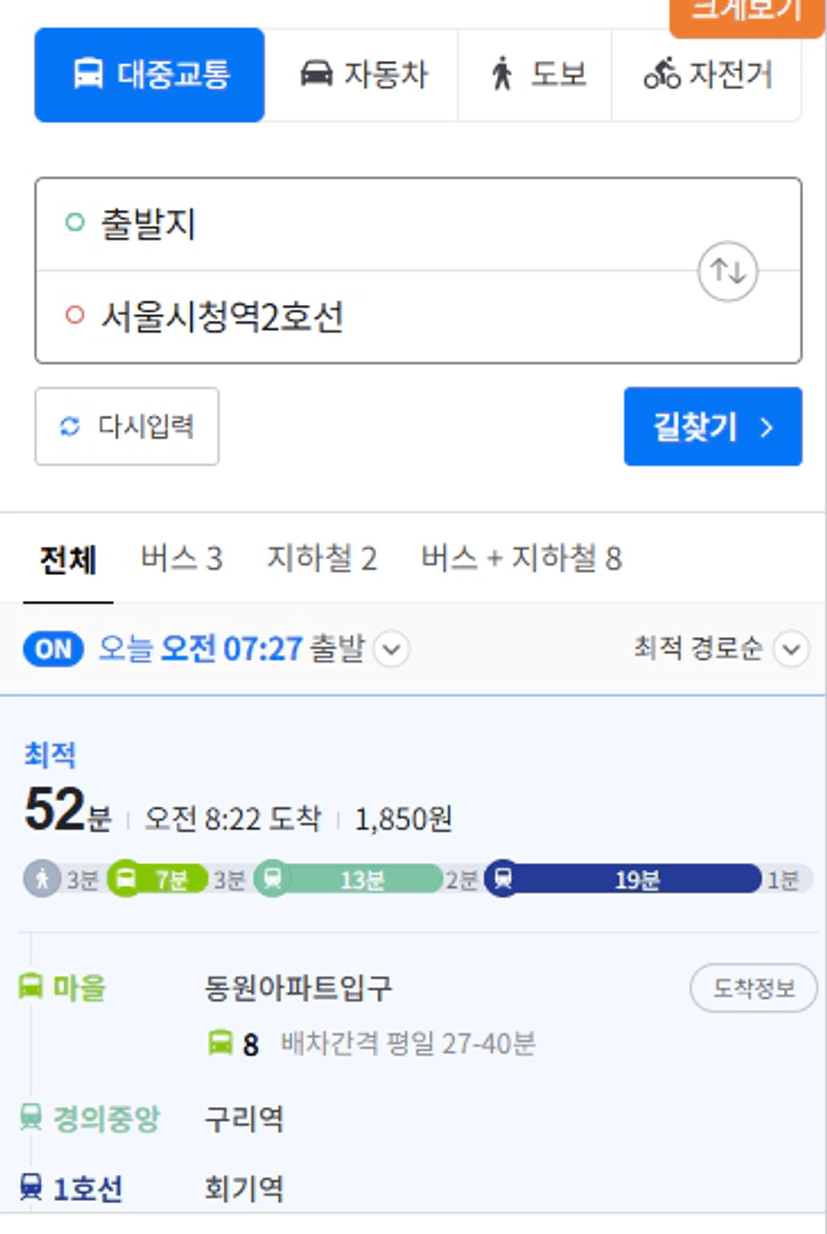Click the 길찾기 search route button
The height and width of the screenshot is (1234, 827).
click(713, 427)
